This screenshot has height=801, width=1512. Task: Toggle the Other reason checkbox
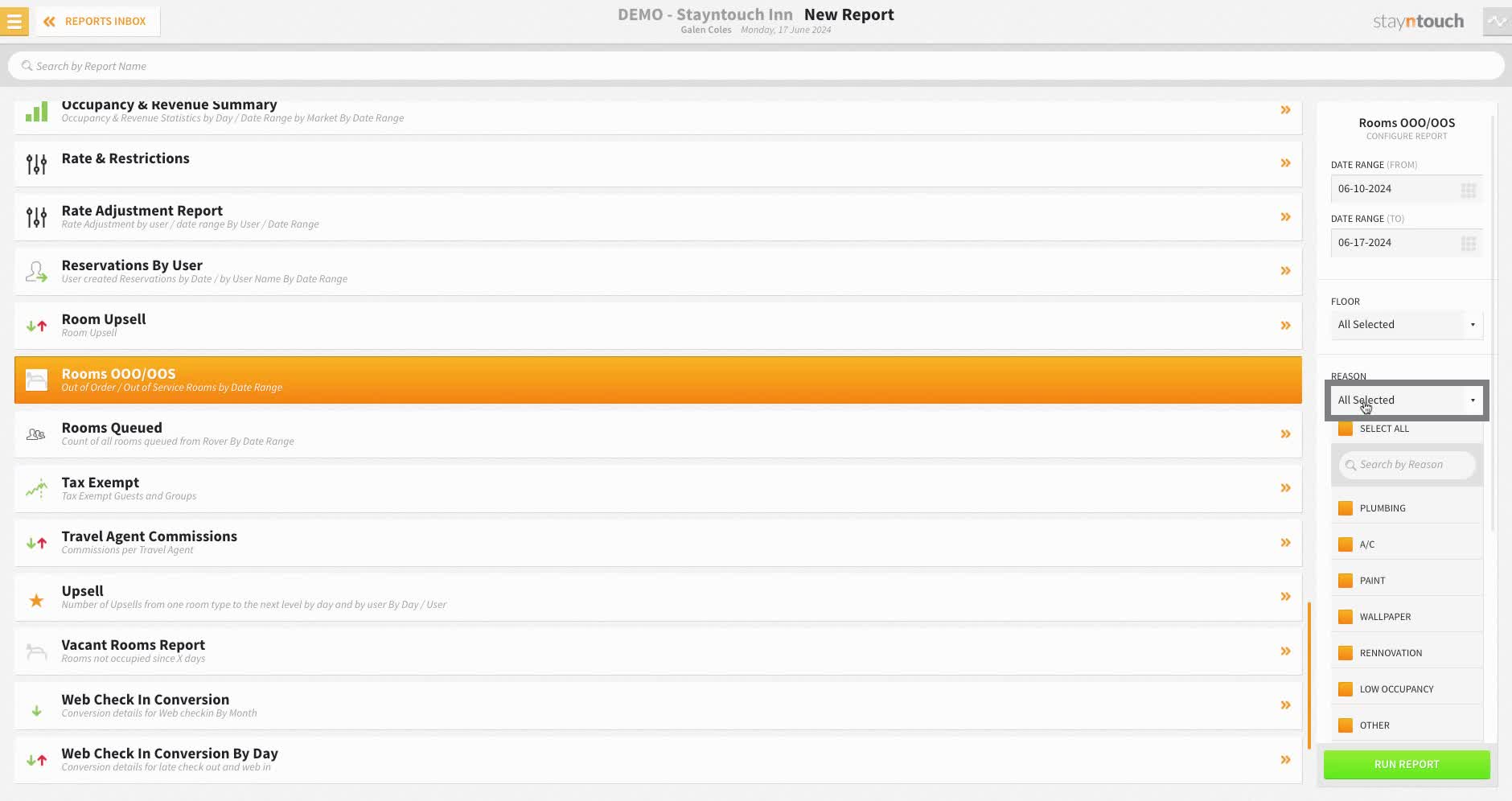[x=1346, y=725]
